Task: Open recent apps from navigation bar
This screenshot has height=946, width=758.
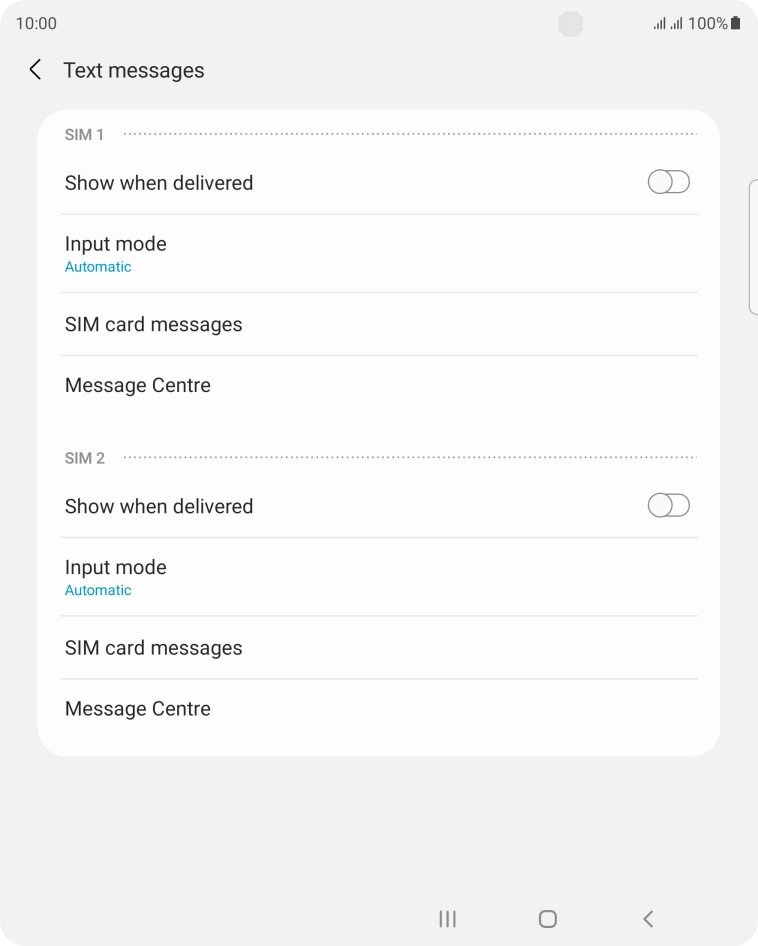Action: point(447,919)
